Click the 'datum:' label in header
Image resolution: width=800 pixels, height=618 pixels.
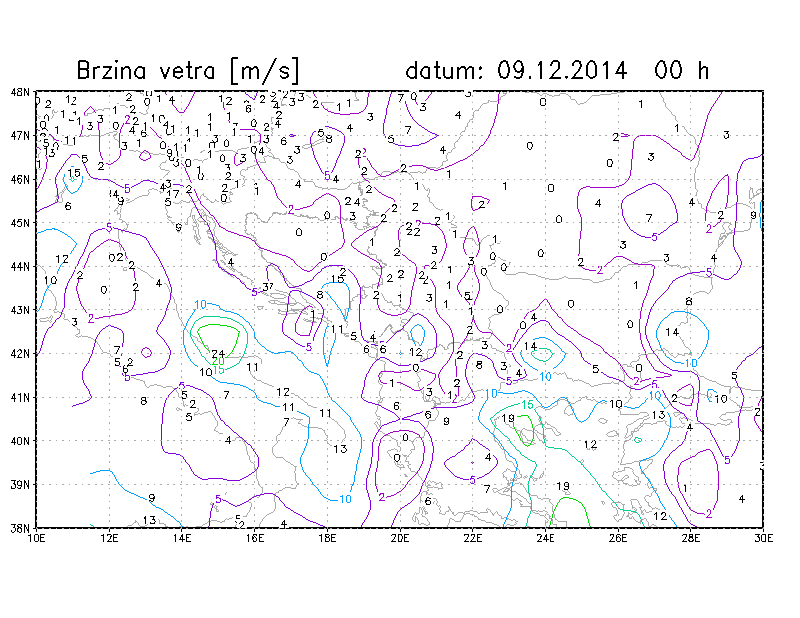pyautogui.click(x=443, y=70)
